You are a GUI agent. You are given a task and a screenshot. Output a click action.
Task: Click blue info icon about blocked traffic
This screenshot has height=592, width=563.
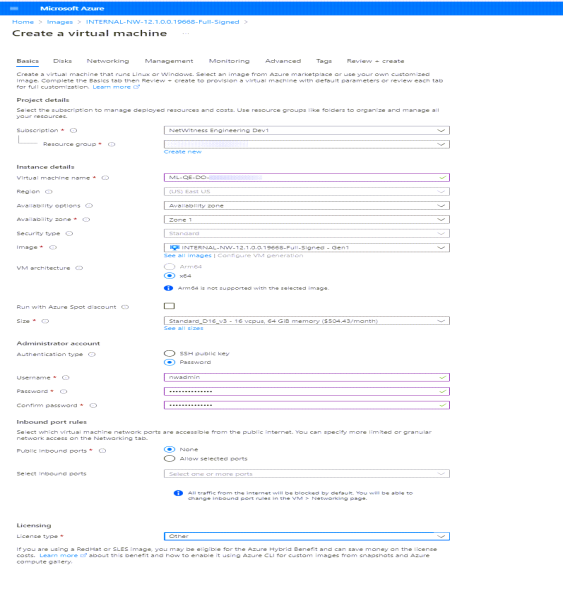click(x=178, y=493)
